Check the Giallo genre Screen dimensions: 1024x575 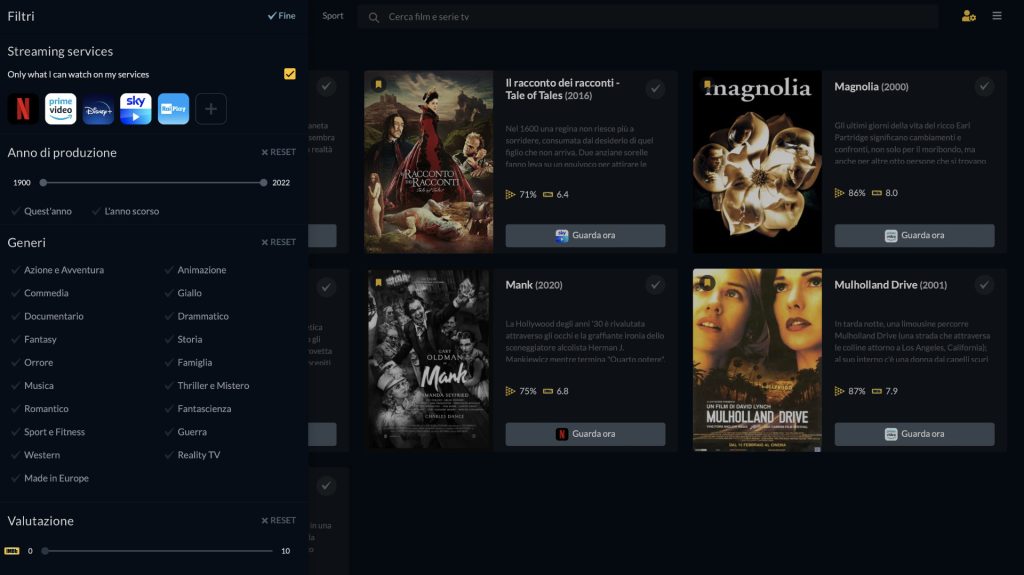pos(183,293)
